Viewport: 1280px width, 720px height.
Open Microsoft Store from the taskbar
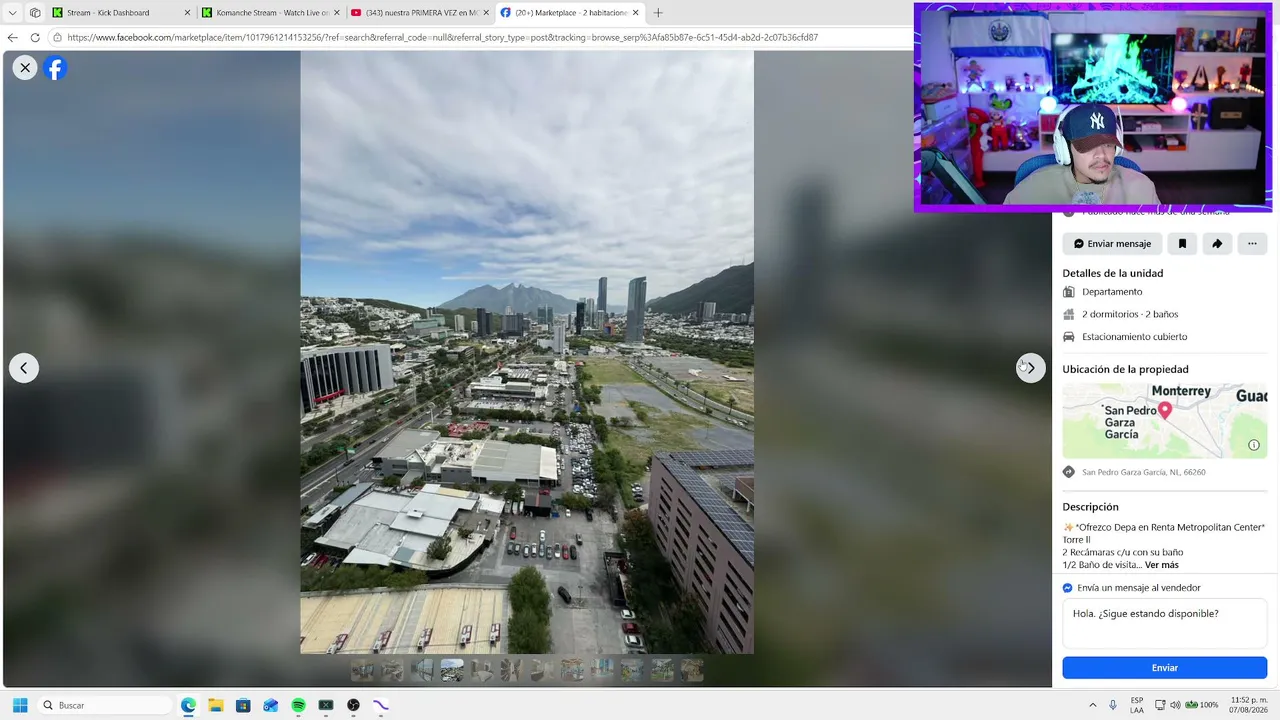(243, 705)
